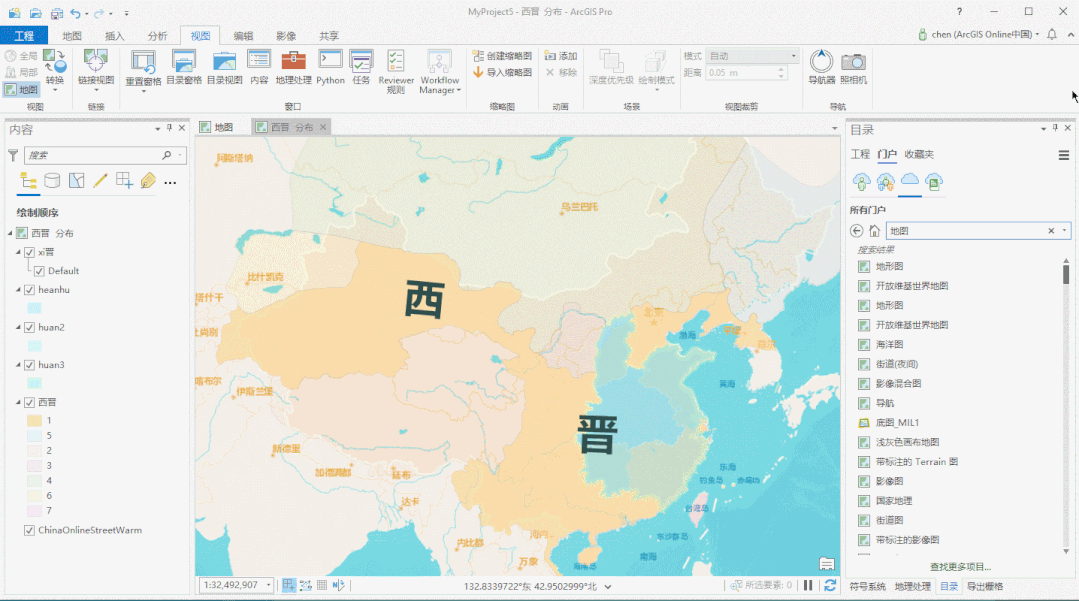Click Create Thumbnail (创建缩略图) button
This screenshot has height=601, width=1079.
[503, 56]
